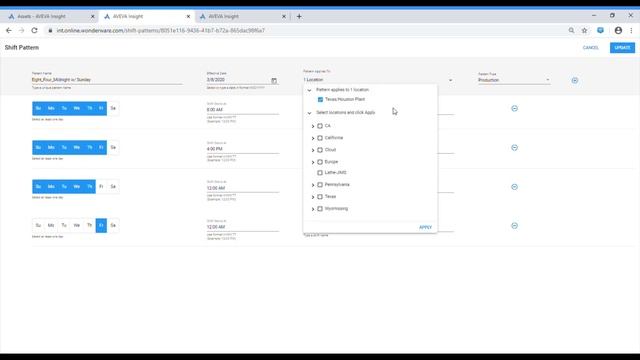Remove the Sunday-to-Thursday 12:00 AM shift row
Image resolution: width=640 pixels, height=360 pixels.
pos(514,187)
